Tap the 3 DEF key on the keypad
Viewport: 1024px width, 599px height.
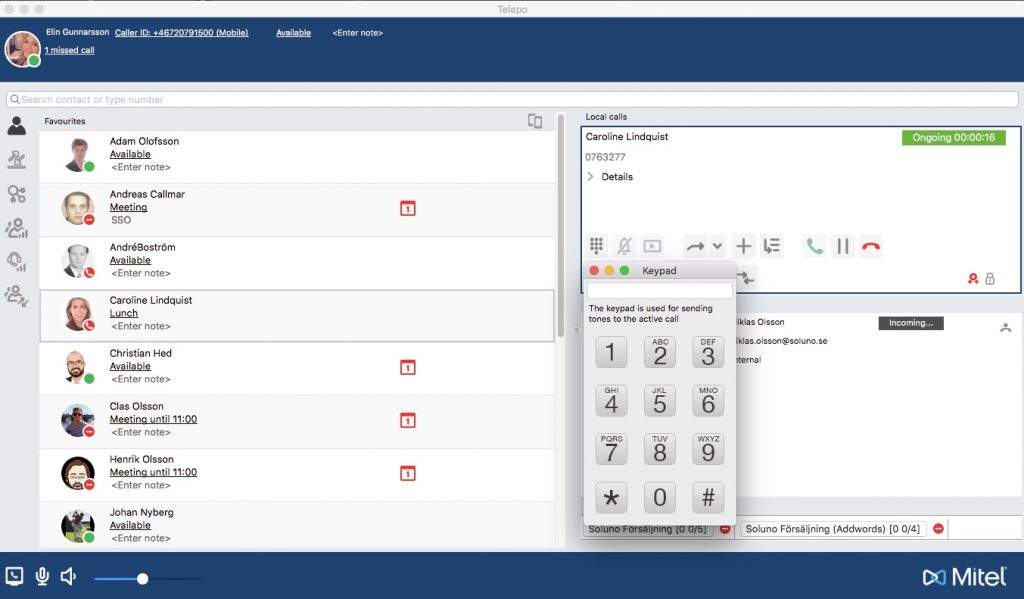pyautogui.click(x=708, y=352)
